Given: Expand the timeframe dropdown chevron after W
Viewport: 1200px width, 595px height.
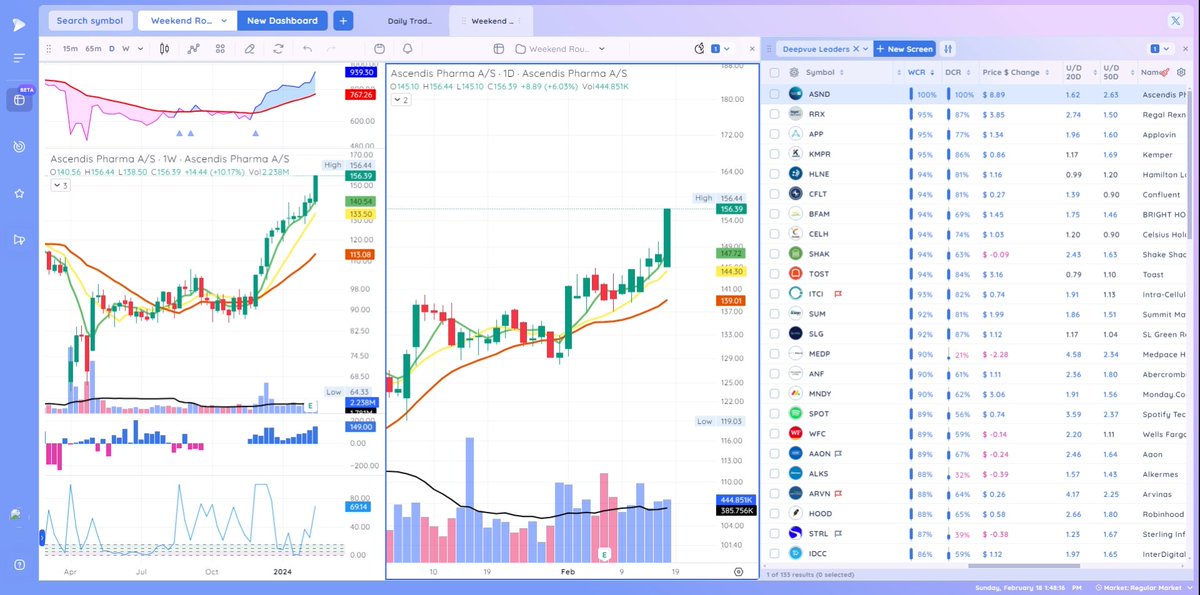Looking at the screenshot, I should coord(140,48).
